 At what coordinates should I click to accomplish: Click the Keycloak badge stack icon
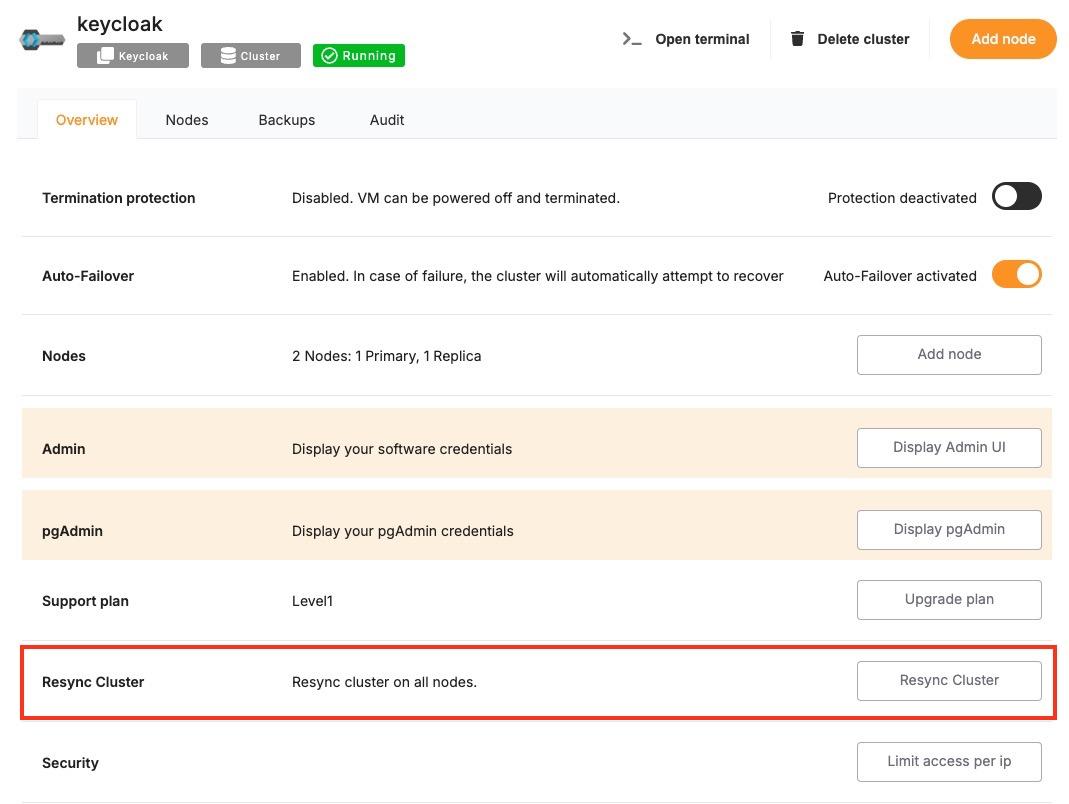click(x=105, y=56)
